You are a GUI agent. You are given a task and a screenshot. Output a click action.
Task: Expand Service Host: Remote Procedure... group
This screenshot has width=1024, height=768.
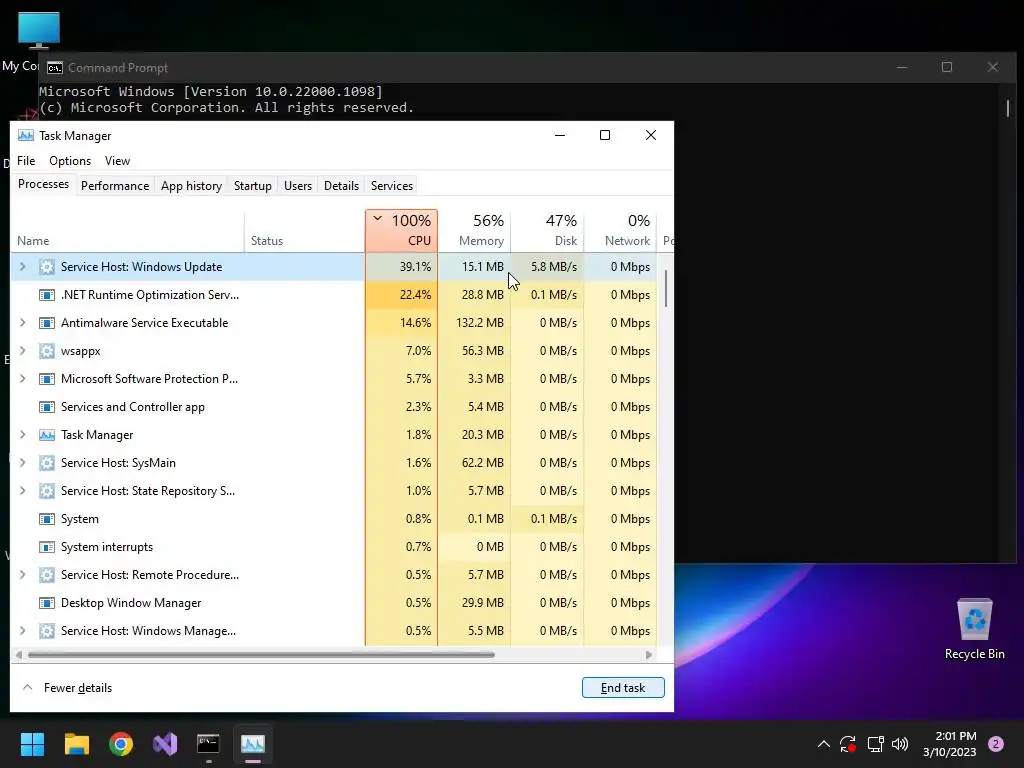point(23,575)
